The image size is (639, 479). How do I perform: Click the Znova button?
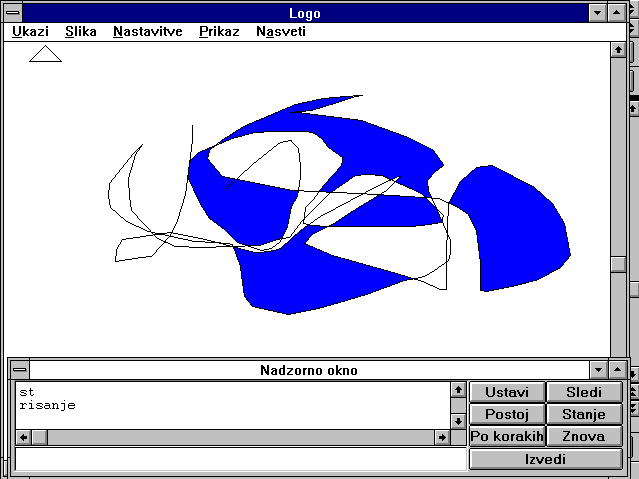[584, 436]
